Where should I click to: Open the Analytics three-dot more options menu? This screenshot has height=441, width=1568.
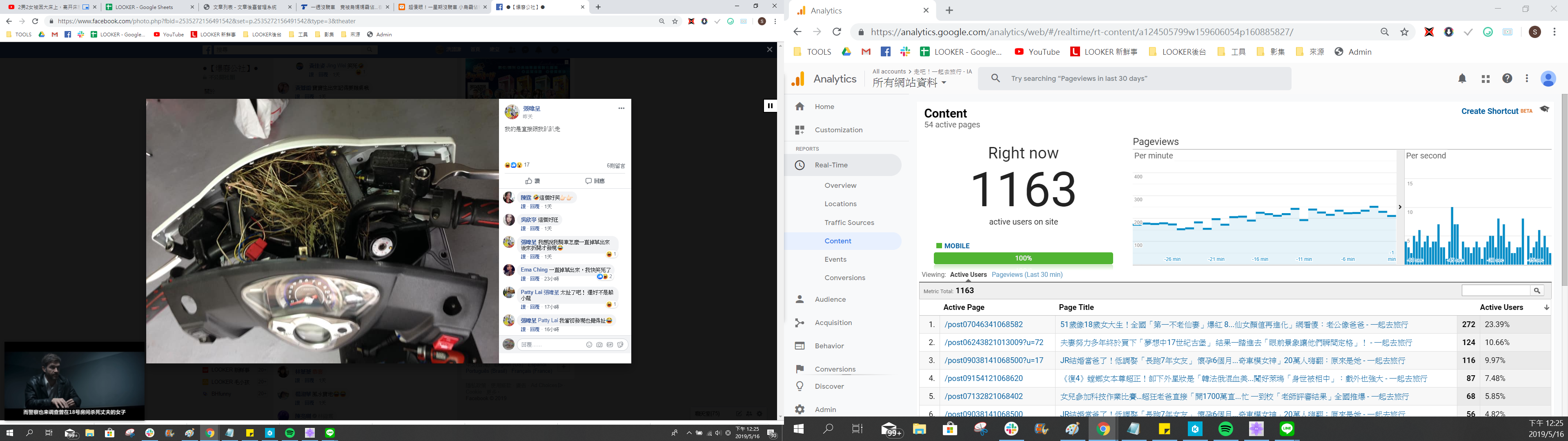click(1527, 78)
